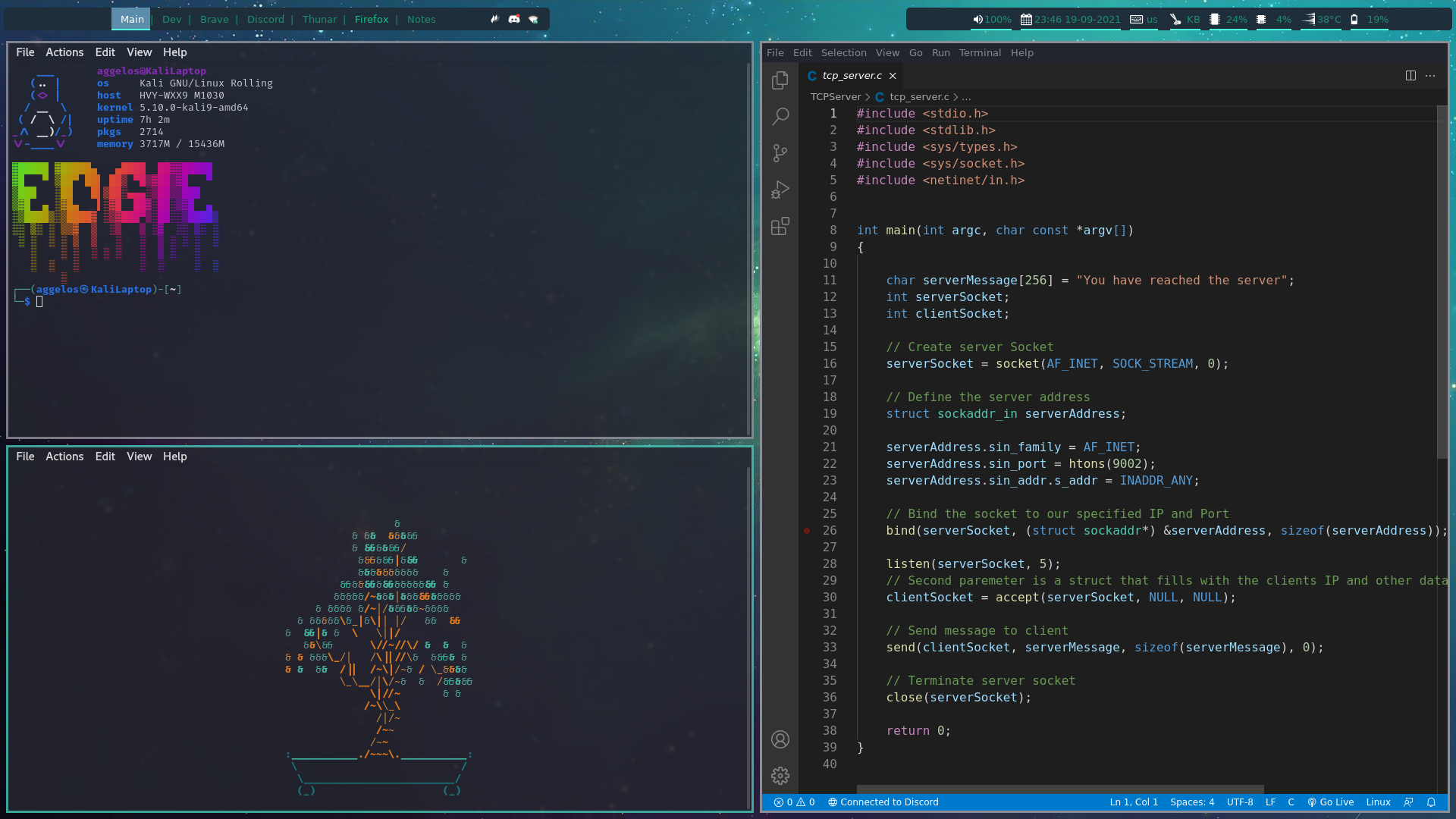Switch to the Dev workspace in the bar
Viewport: 1456px width, 819px height.
pos(171,19)
